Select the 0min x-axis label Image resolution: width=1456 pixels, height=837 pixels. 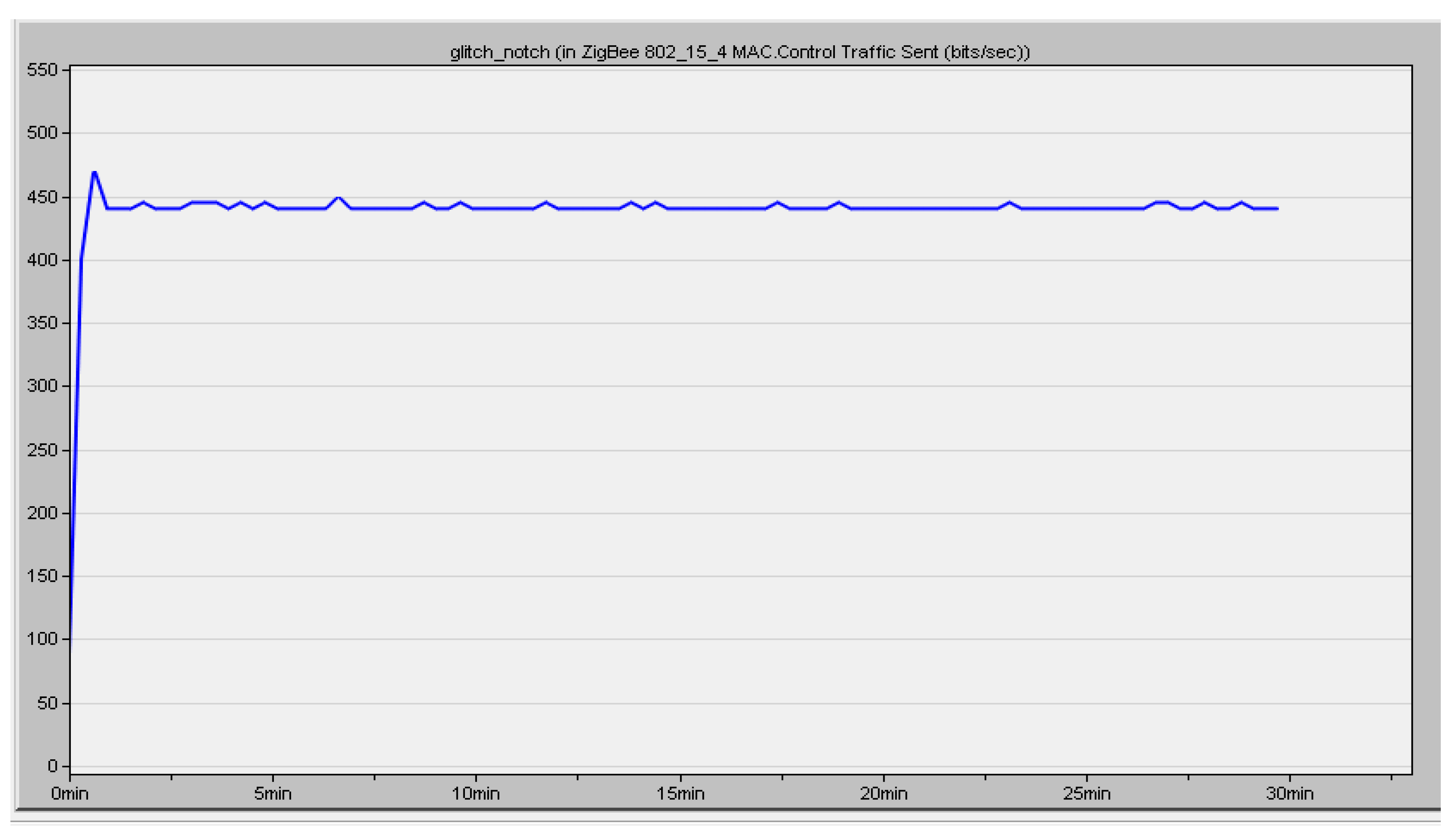tap(70, 794)
